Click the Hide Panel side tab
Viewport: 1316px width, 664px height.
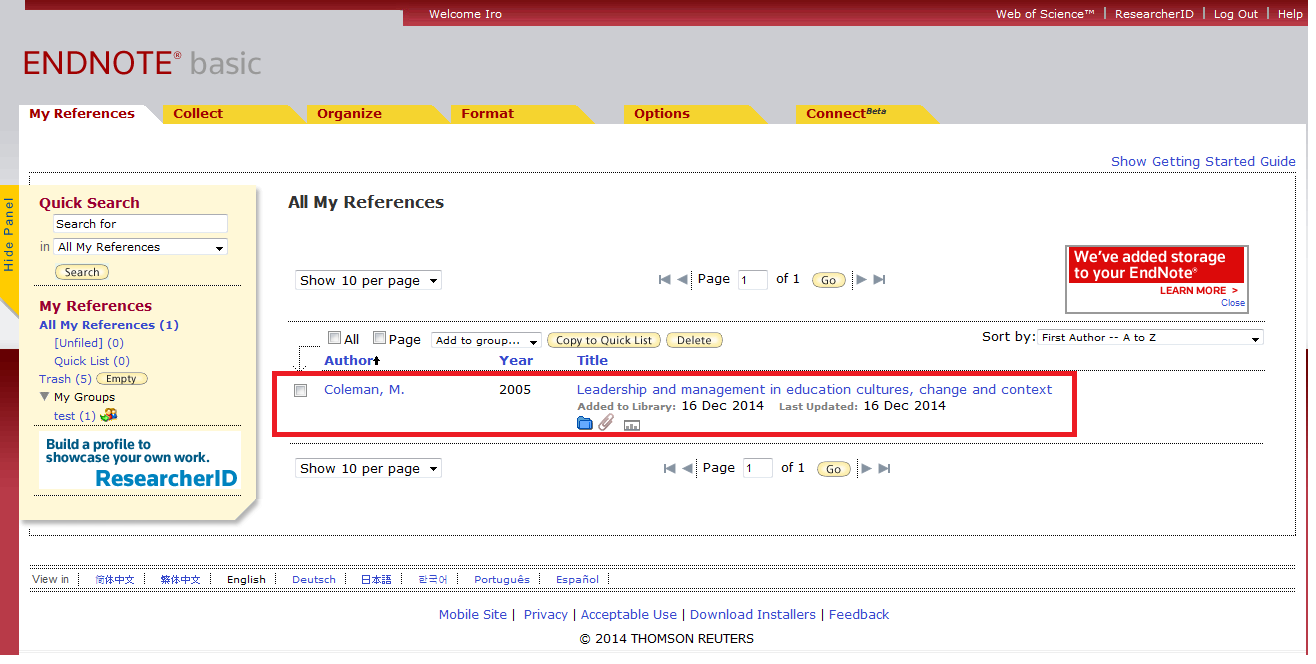coord(9,236)
